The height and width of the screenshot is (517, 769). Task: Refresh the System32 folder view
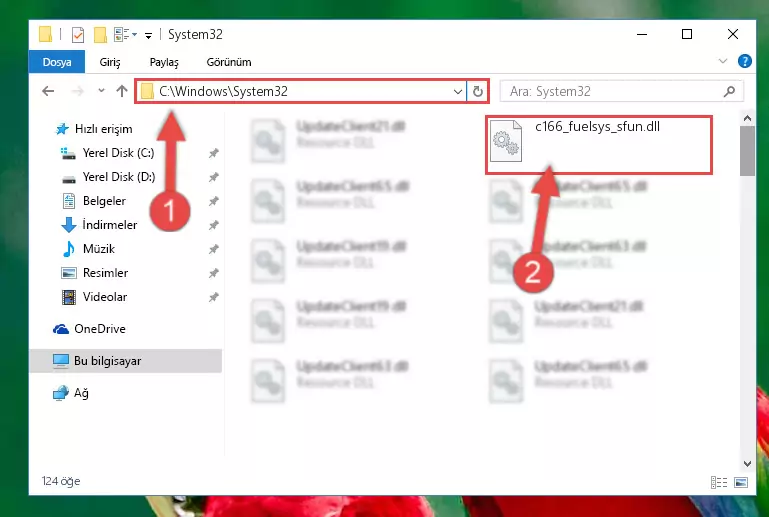pyautogui.click(x=478, y=92)
